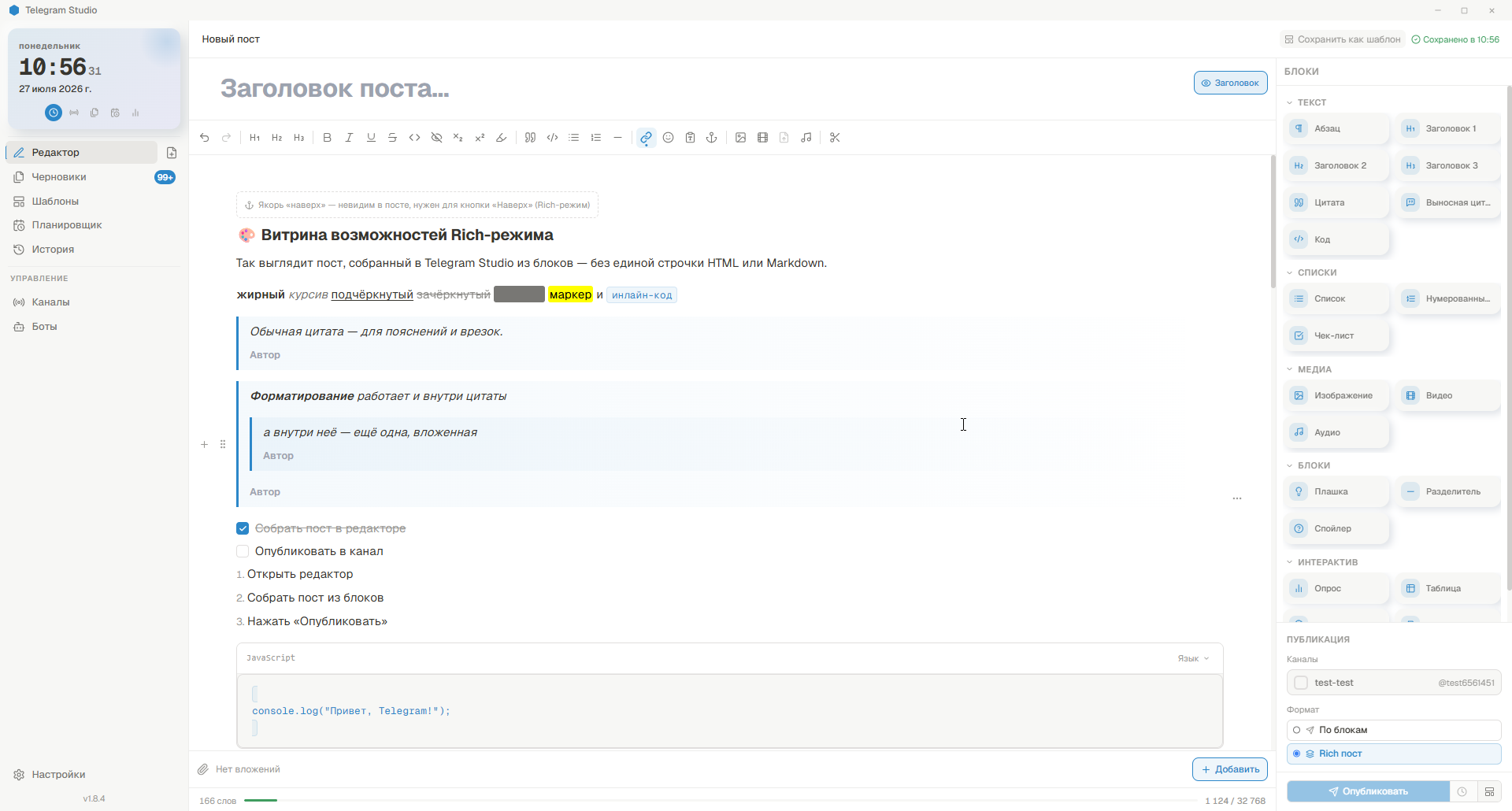The width and height of the screenshot is (1512, 811).
Task: Click the scissors icon in the toolbar
Action: click(x=836, y=138)
